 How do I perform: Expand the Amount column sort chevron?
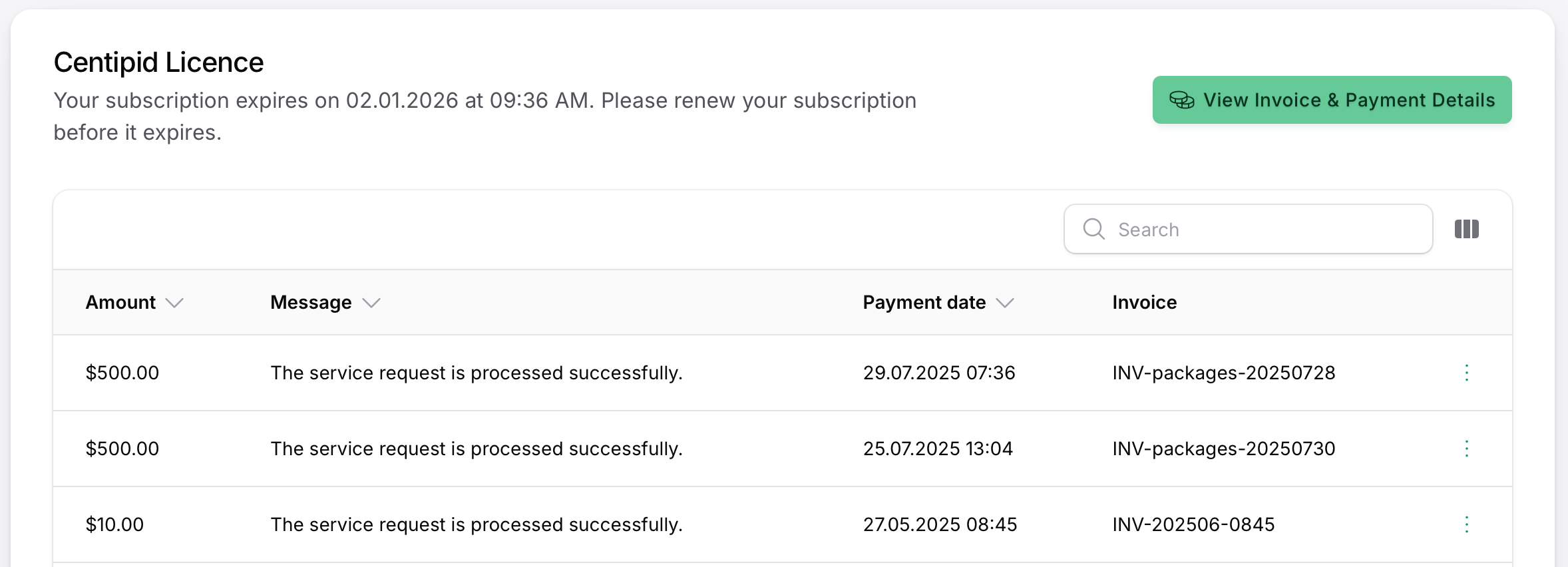click(x=174, y=303)
